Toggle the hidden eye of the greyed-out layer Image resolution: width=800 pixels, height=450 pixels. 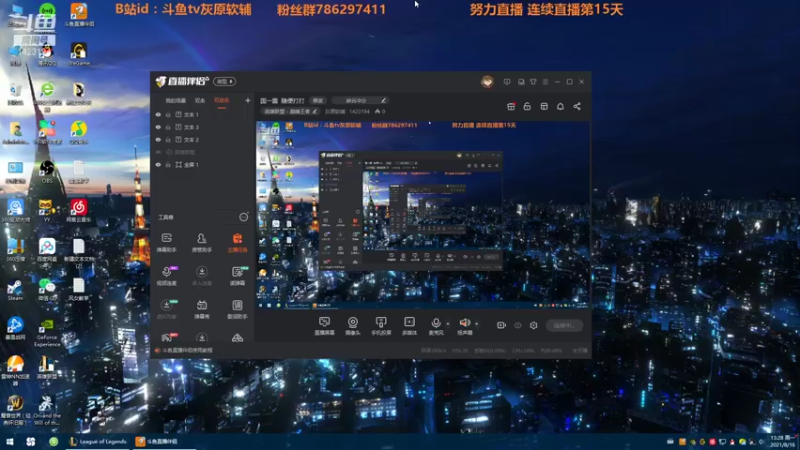158,152
